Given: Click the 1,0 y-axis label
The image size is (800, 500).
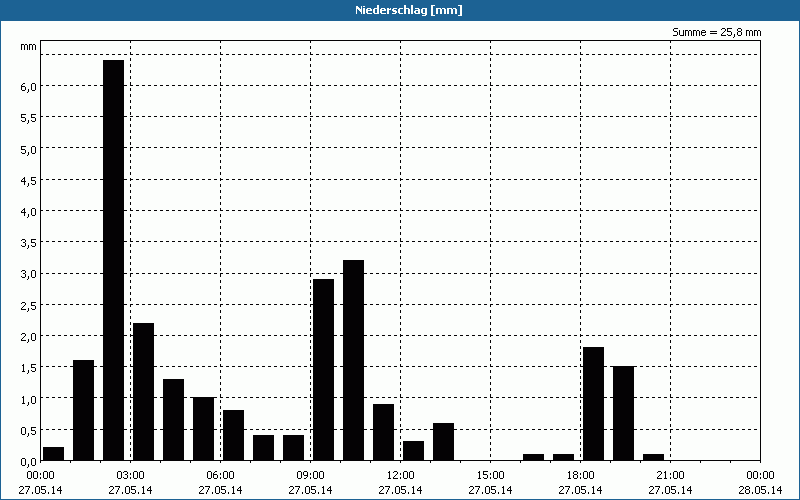Looking at the screenshot, I should tap(29, 399).
